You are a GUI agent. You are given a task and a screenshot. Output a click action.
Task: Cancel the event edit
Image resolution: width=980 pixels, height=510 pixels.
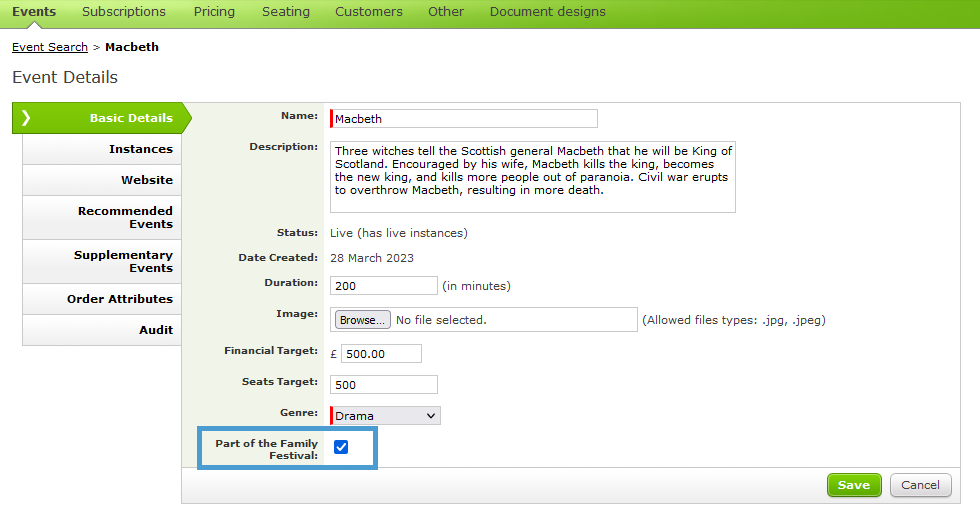[920, 485]
